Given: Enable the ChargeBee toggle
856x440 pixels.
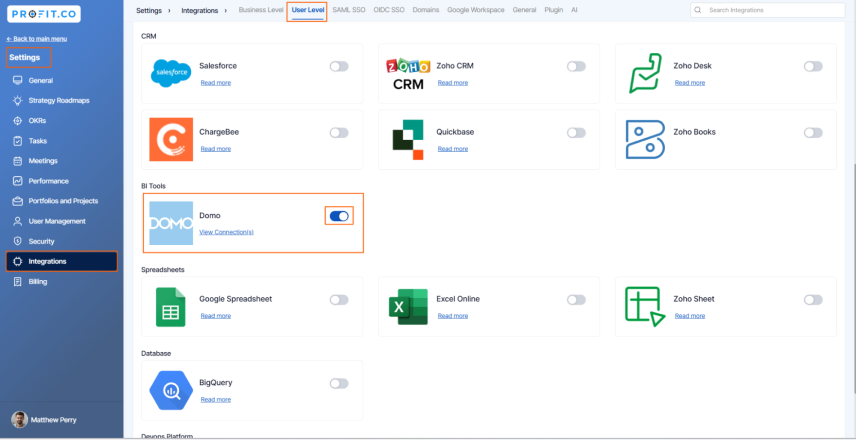Looking at the screenshot, I should click(338, 133).
